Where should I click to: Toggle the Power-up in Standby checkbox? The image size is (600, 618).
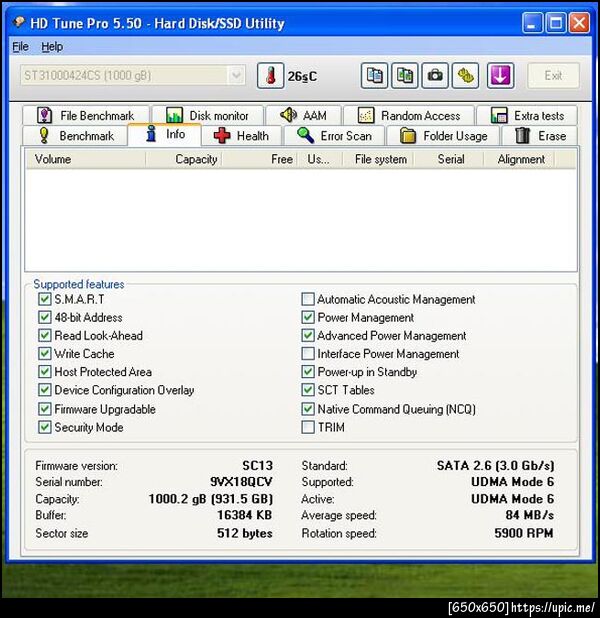308,372
